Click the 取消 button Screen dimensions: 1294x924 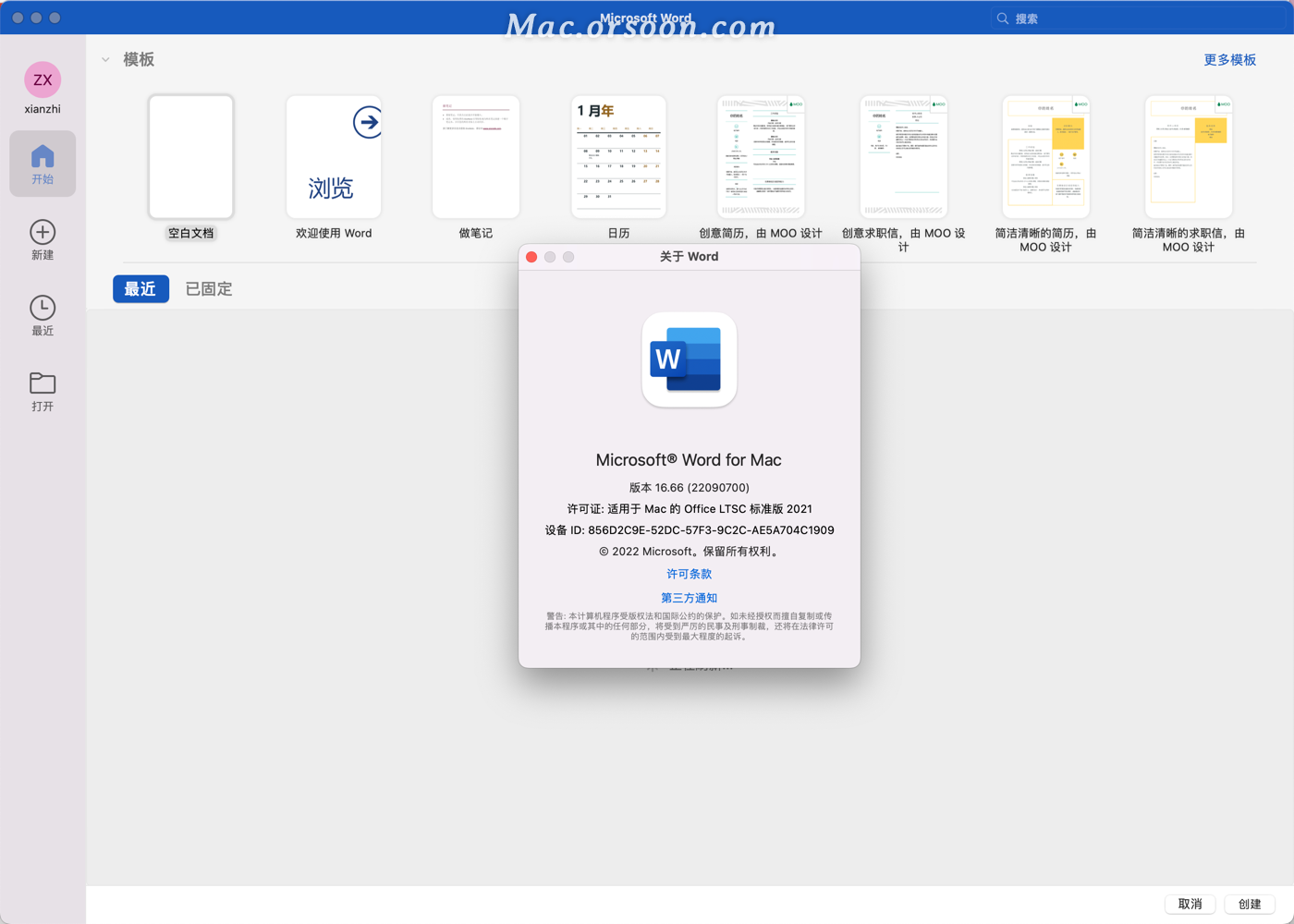coord(1190,904)
